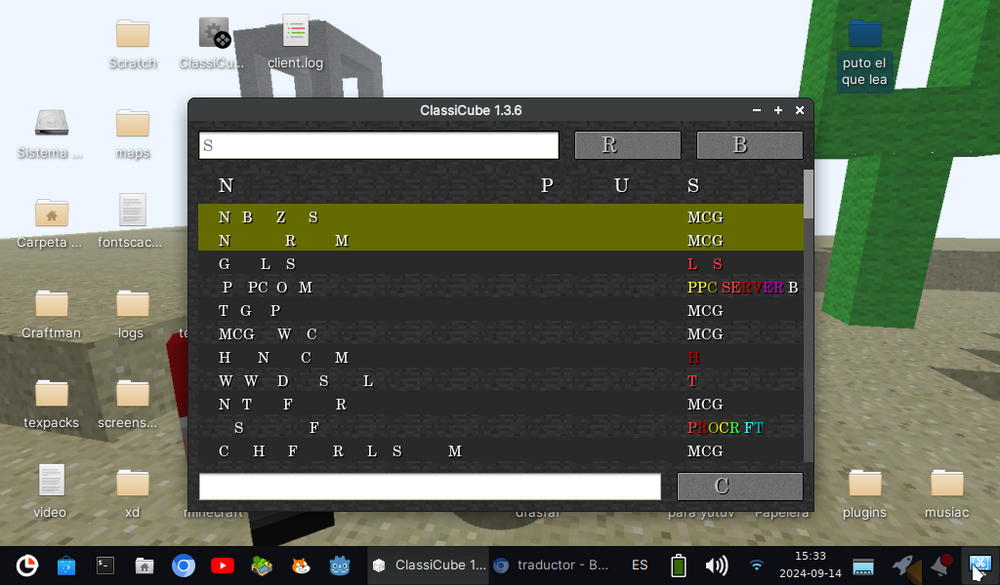
Task: Open the on-screen keyboard tray icon
Action: point(863,566)
